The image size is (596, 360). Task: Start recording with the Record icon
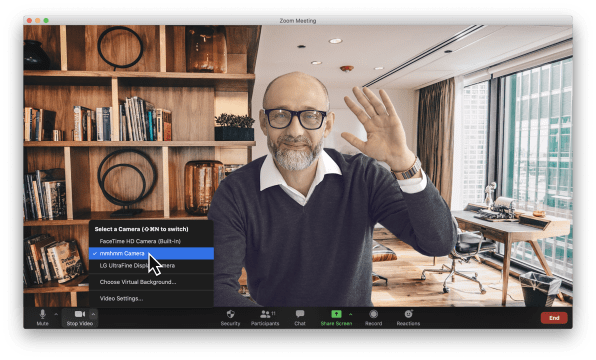[374, 314]
